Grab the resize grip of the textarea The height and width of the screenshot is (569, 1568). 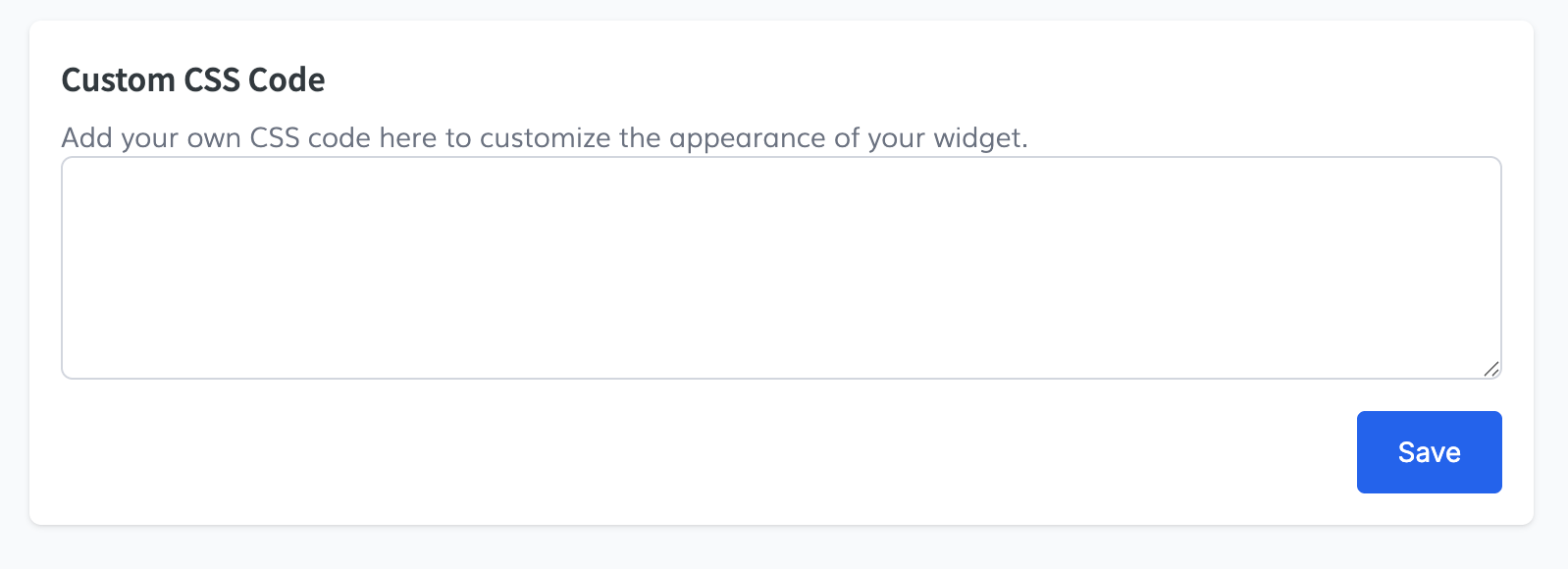[x=1490, y=369]
